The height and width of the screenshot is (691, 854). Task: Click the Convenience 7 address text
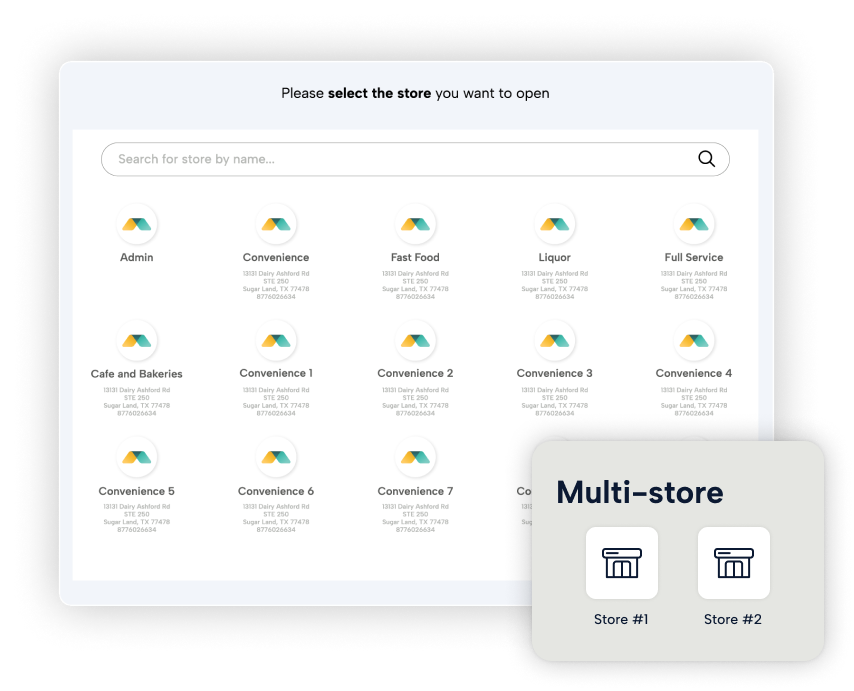point(415,518)
